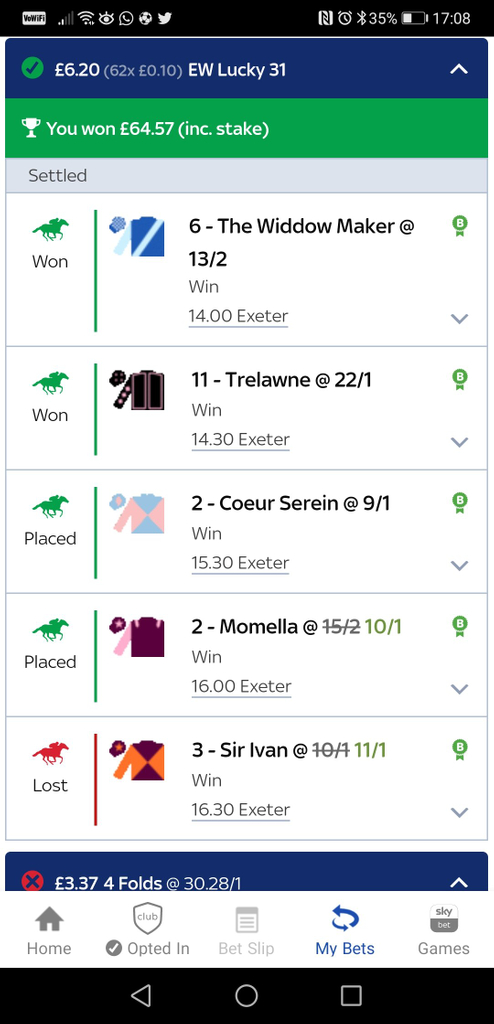The image size is (494, 1024).
Task: Open the 14.00 Exeter race link
Action: (x=239, y=317)
